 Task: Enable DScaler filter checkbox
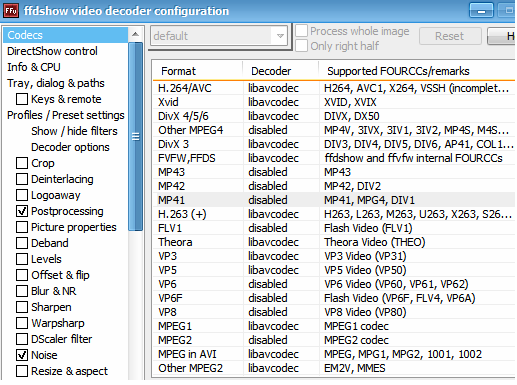(x=22, y=339)
